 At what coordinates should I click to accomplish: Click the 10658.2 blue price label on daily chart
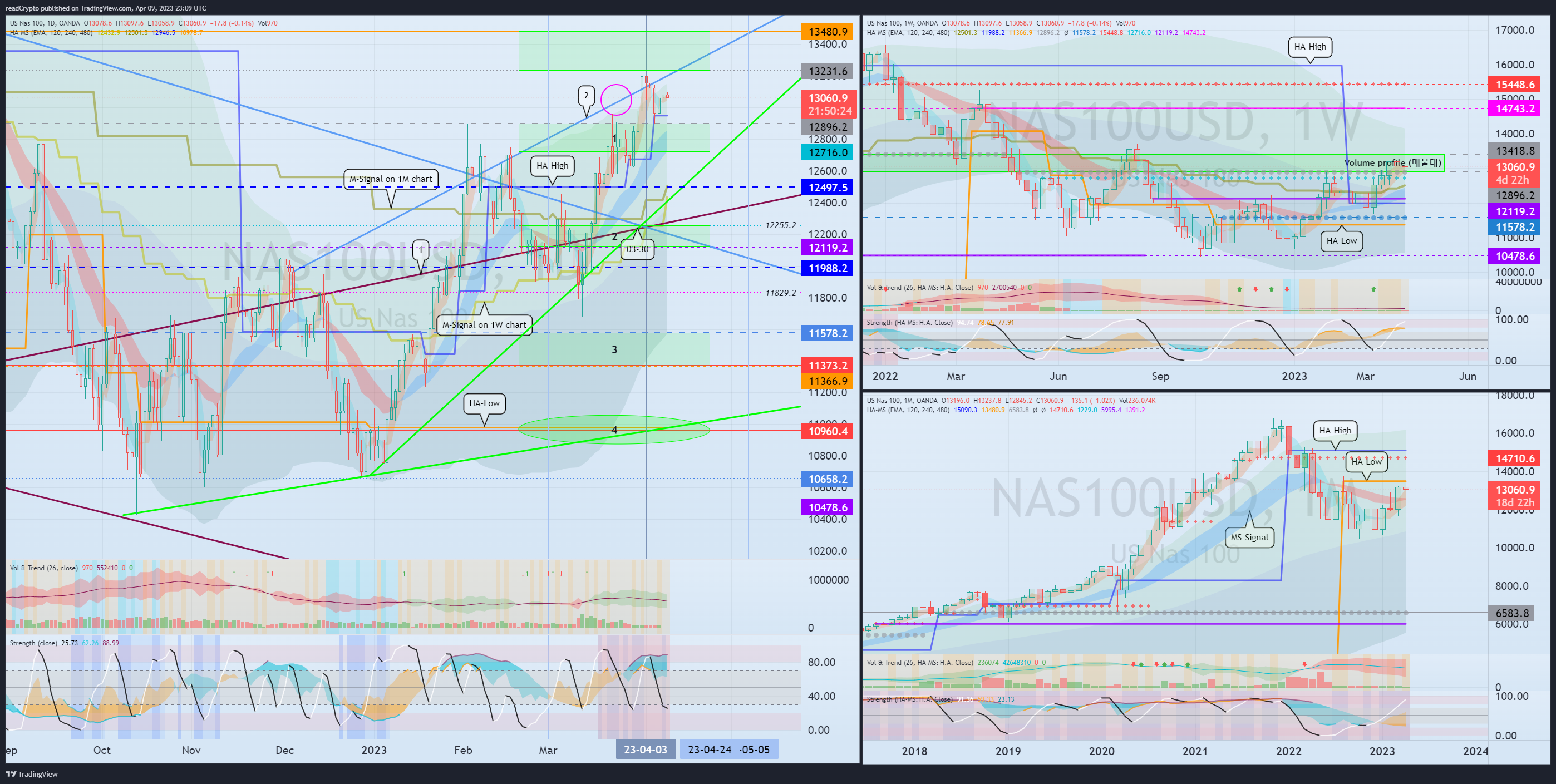(828, 479)
